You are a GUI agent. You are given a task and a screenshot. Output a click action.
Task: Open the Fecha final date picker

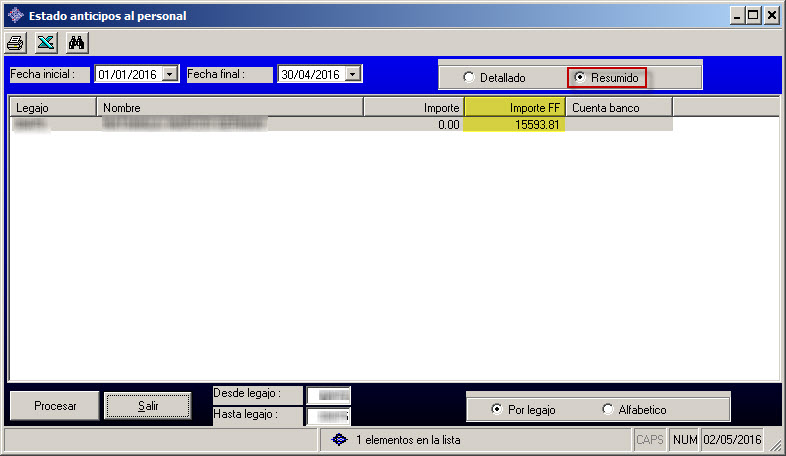click(x=353, y=74)
